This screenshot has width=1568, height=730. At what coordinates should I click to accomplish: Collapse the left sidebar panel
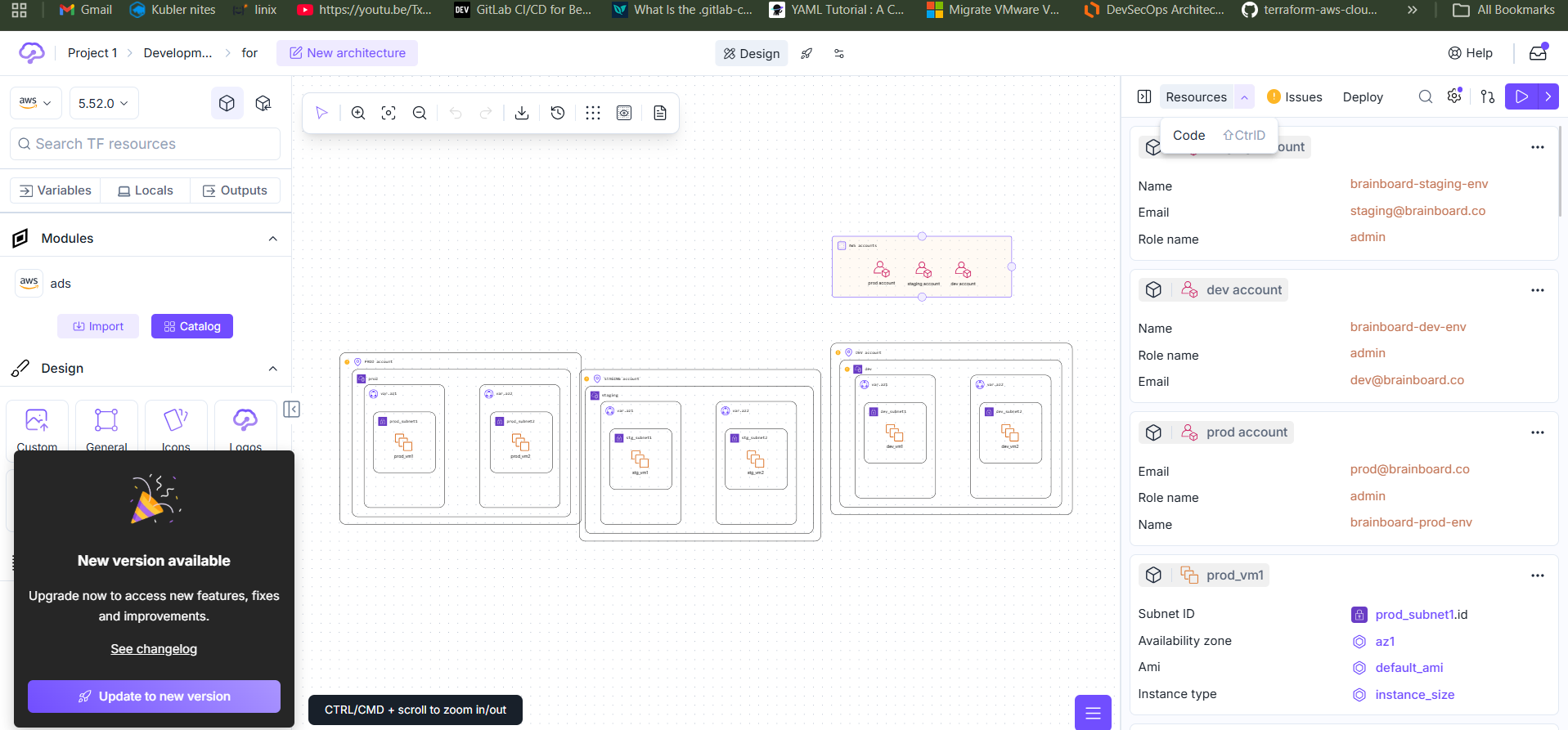click(x=291, y=409)
